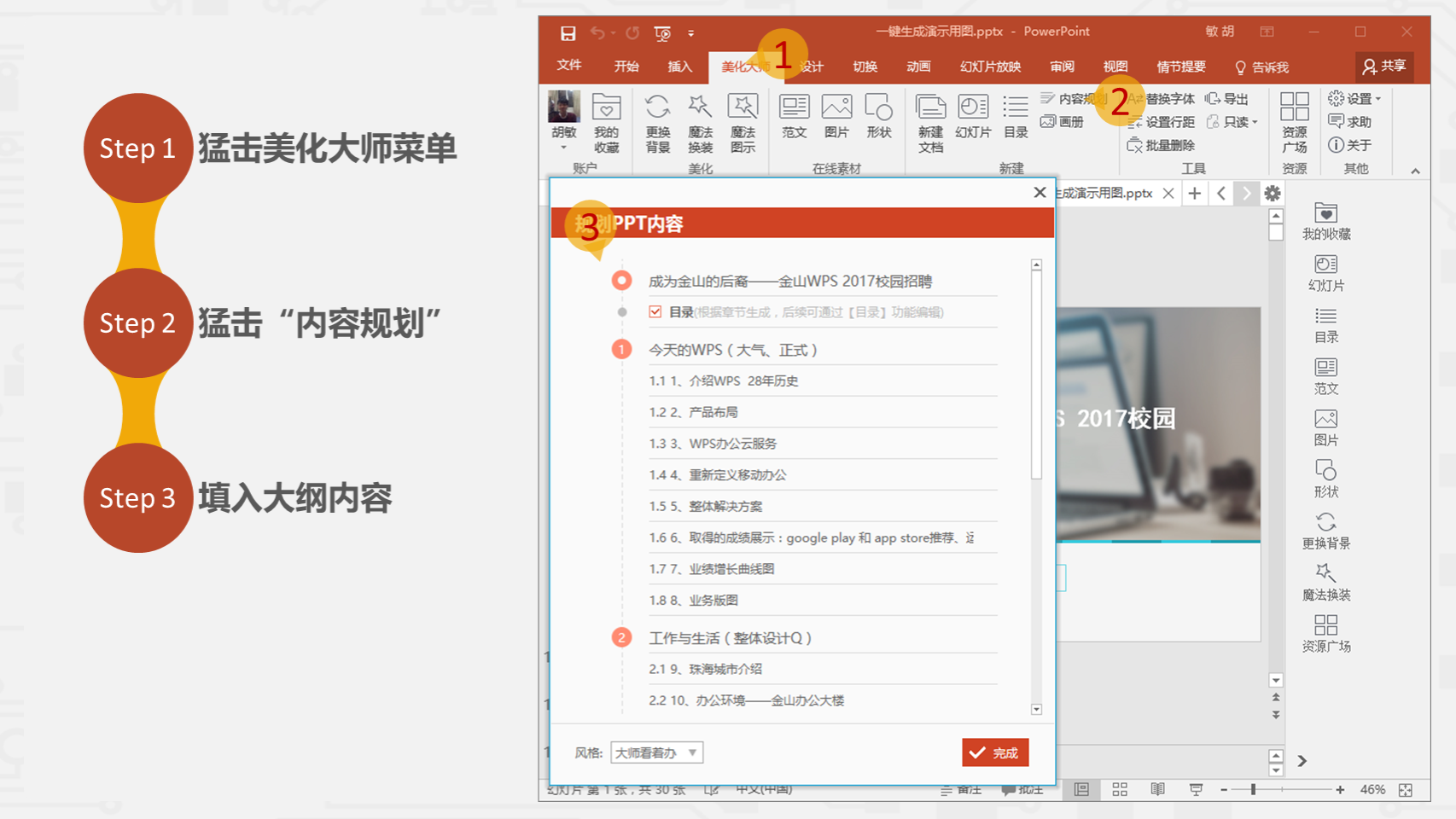Viewport: 1456px width, 819px height.
Task: Switch to slide sorter view
Action: pos(1120,790)
